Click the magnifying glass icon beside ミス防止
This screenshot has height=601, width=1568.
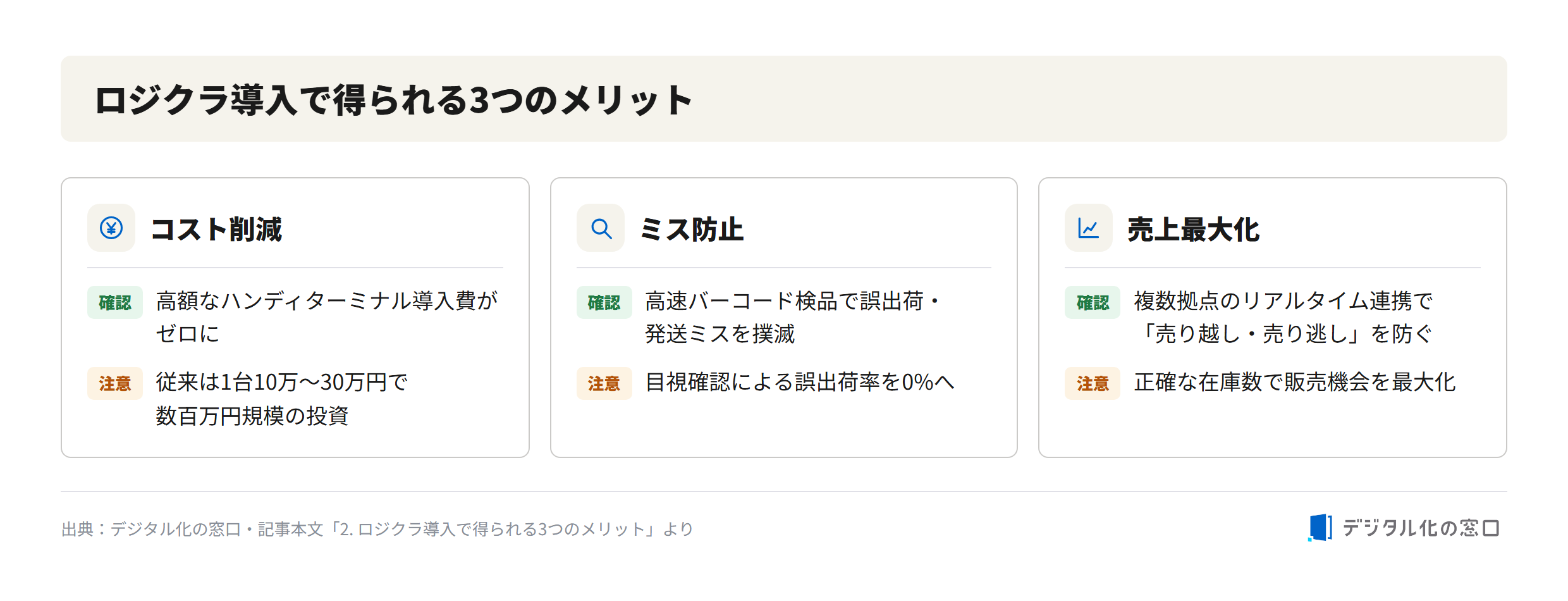click(601, 228)
